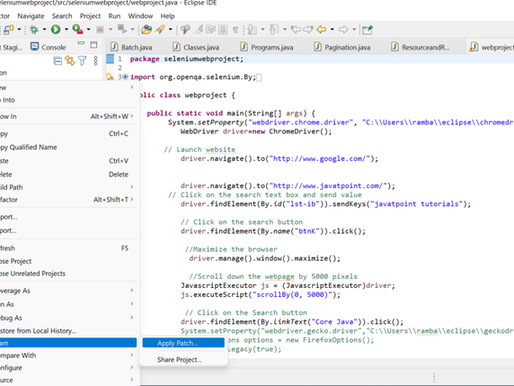Viewport: 514px width, 386px height.
Task: Minimize the left panel view
Action: [81, 43]
